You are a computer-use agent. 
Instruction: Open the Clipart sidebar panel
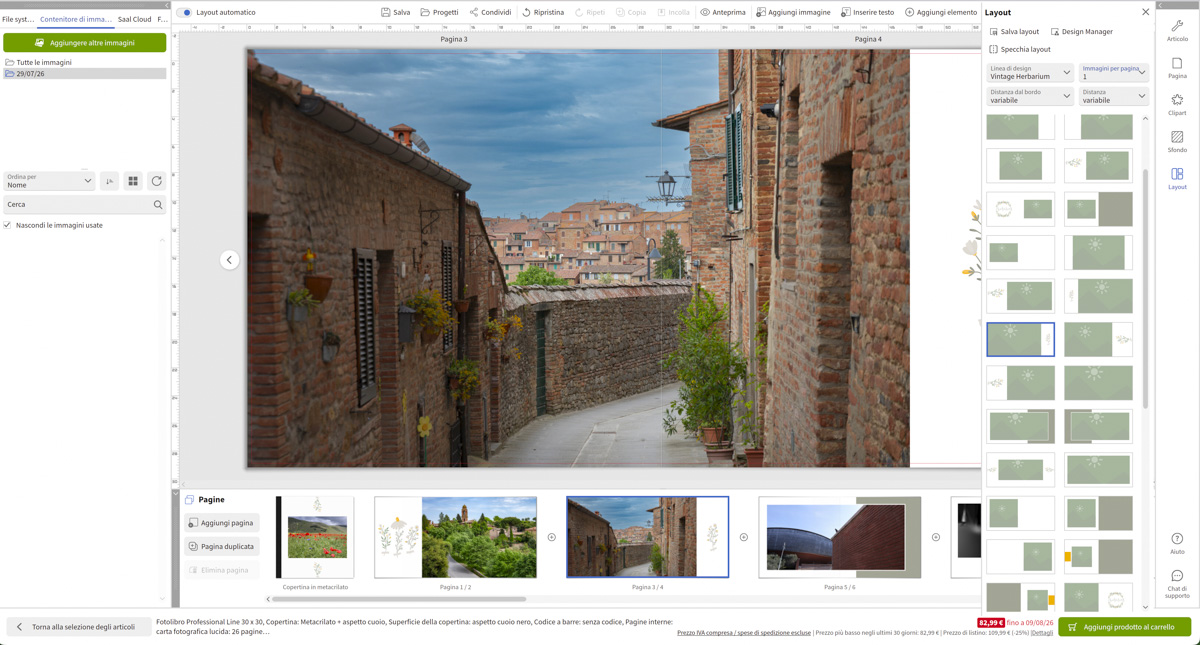[x=1177, y=104]
